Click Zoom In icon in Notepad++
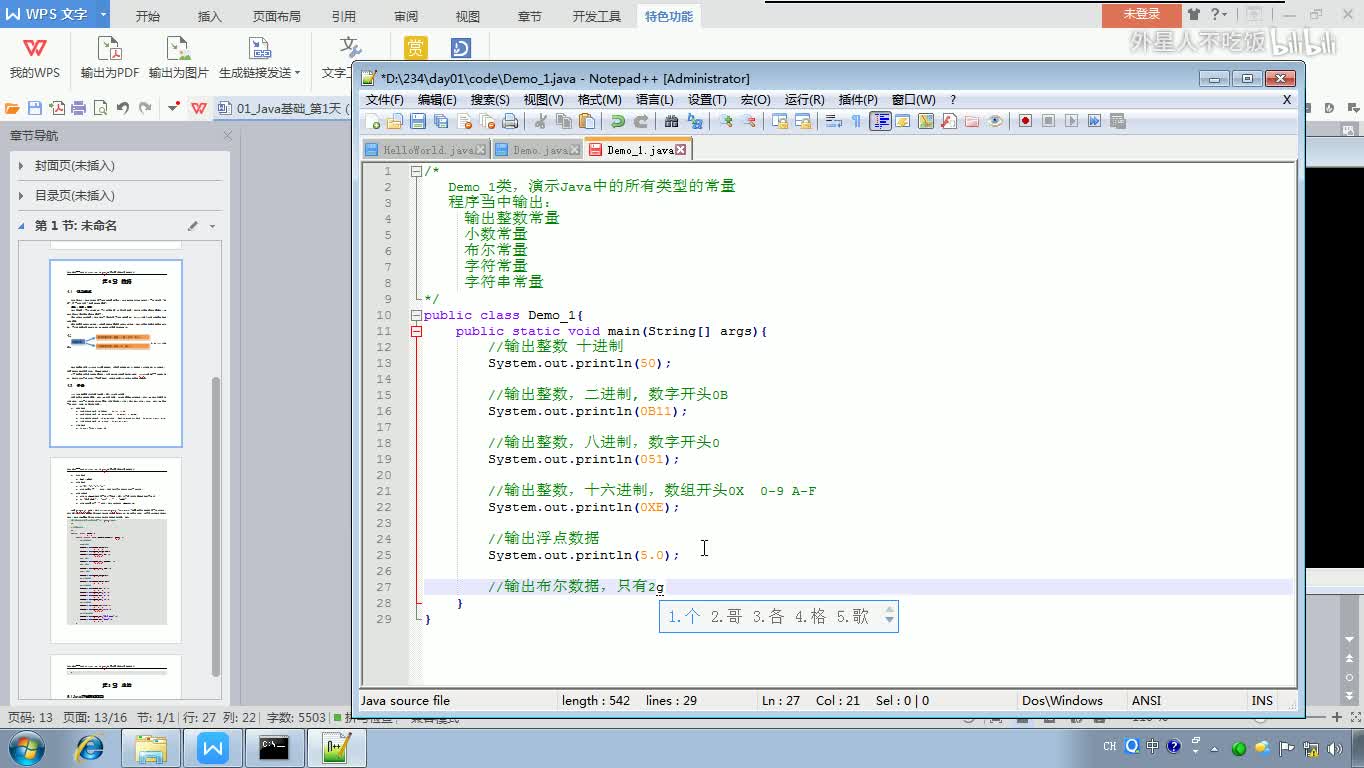The width and height of the screenshot is (1364, 768). [x=726, y=121]
